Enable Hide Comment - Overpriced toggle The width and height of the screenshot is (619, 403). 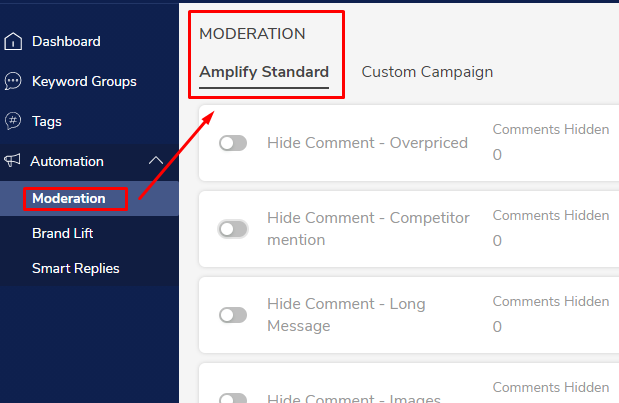click(x=233, y=143)
